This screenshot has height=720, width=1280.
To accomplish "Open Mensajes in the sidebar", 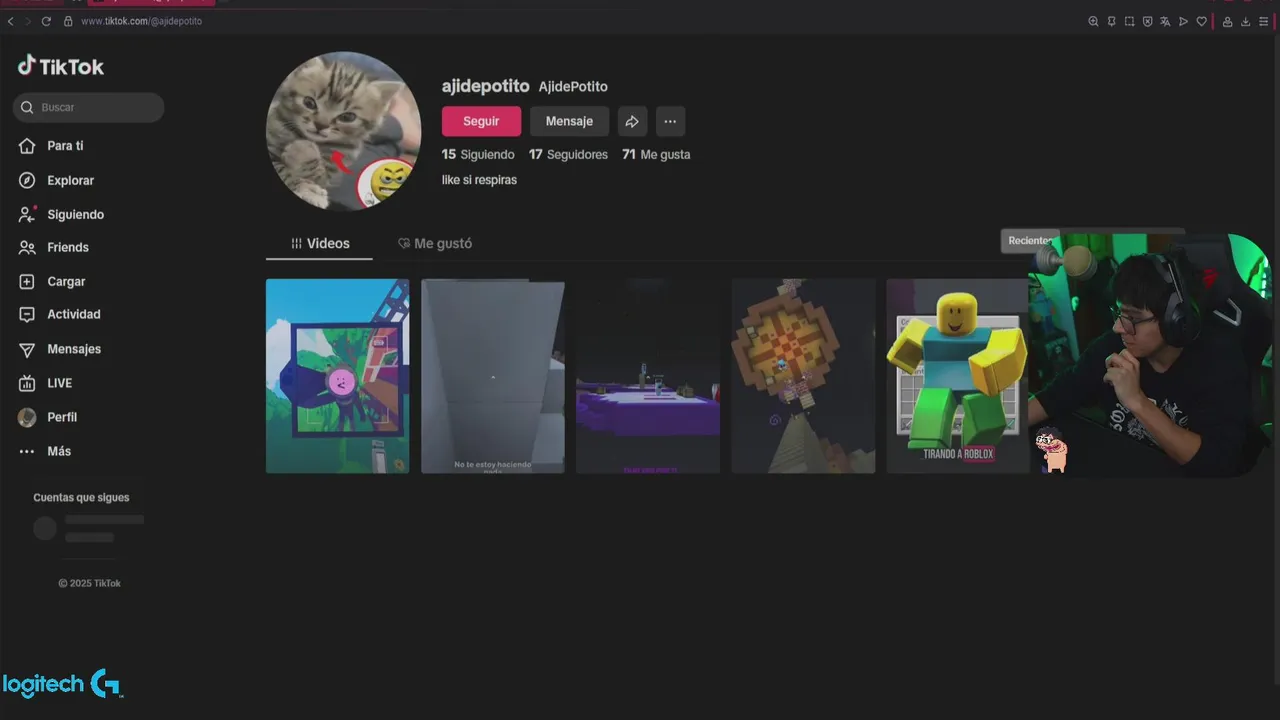I will tap(74, 349).
